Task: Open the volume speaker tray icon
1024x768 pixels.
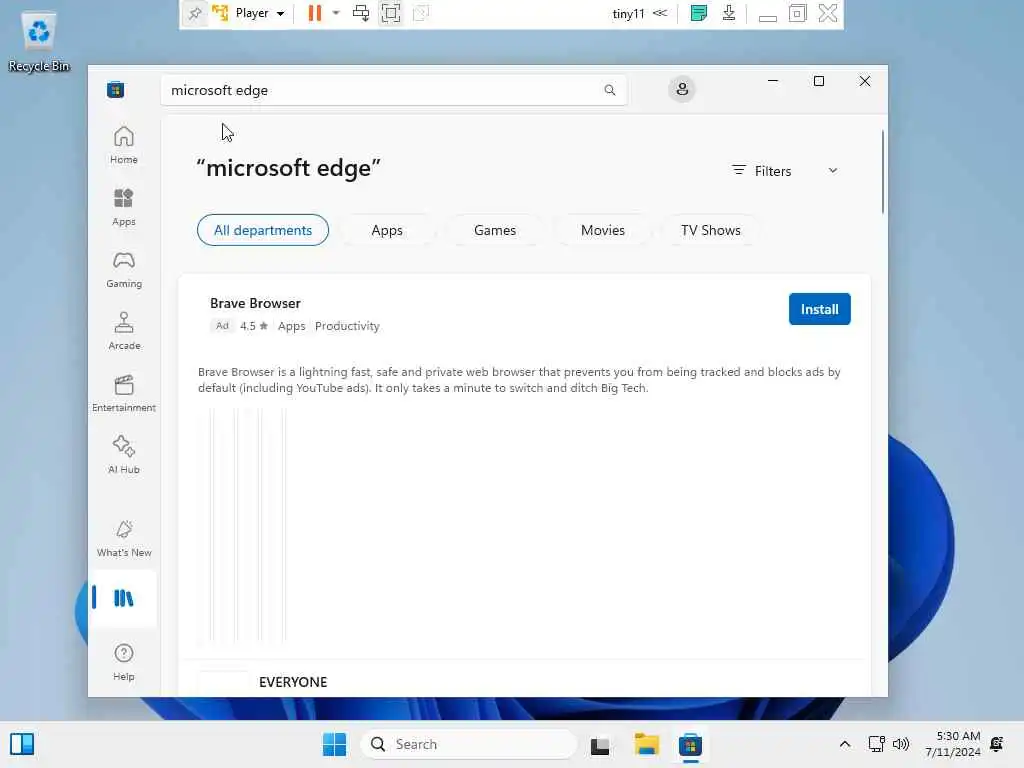Action: 901,744
